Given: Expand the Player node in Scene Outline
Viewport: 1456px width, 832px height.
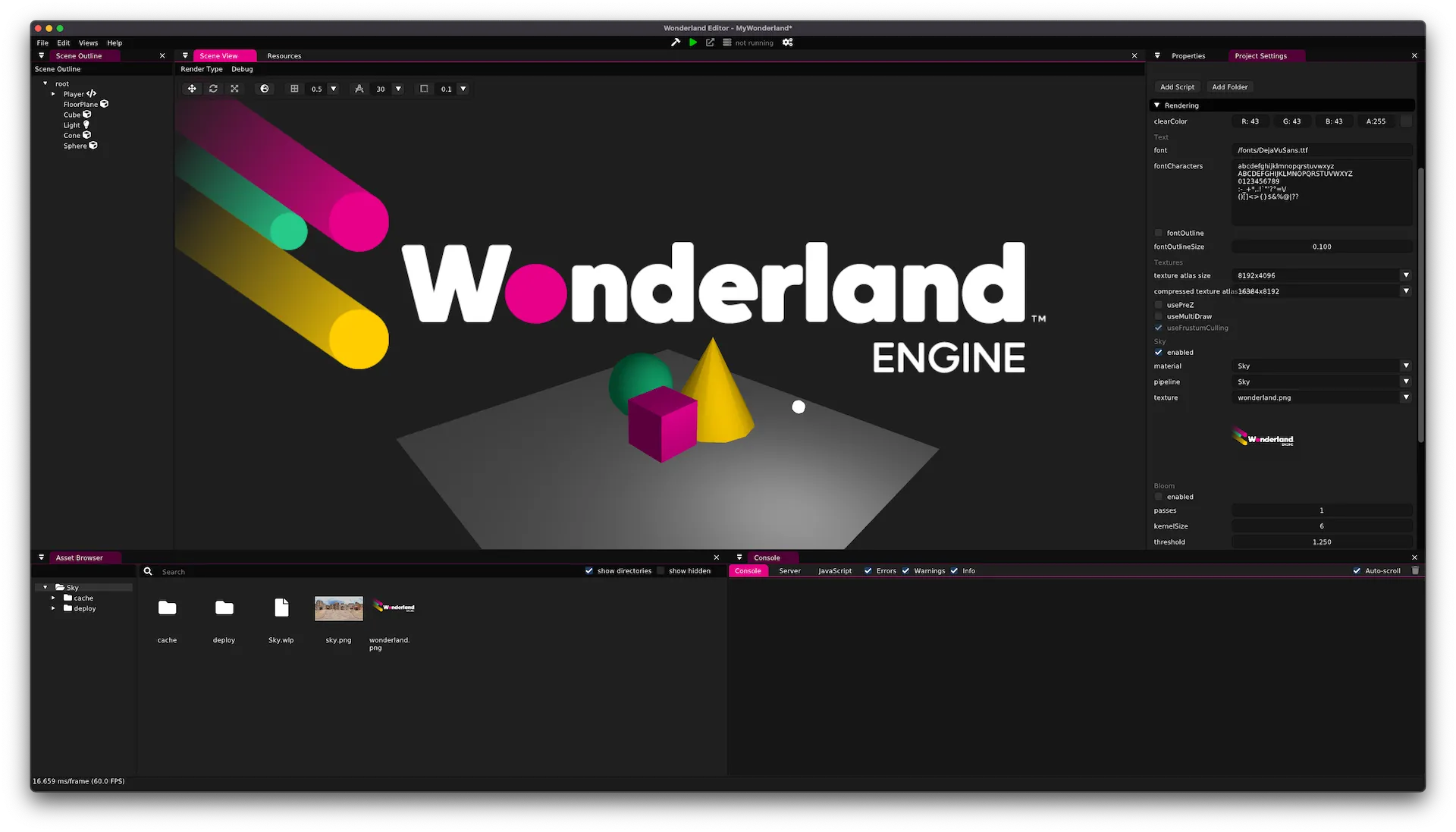Looking at the screenshot, I should pyautogui.click(x=53, y=94).
